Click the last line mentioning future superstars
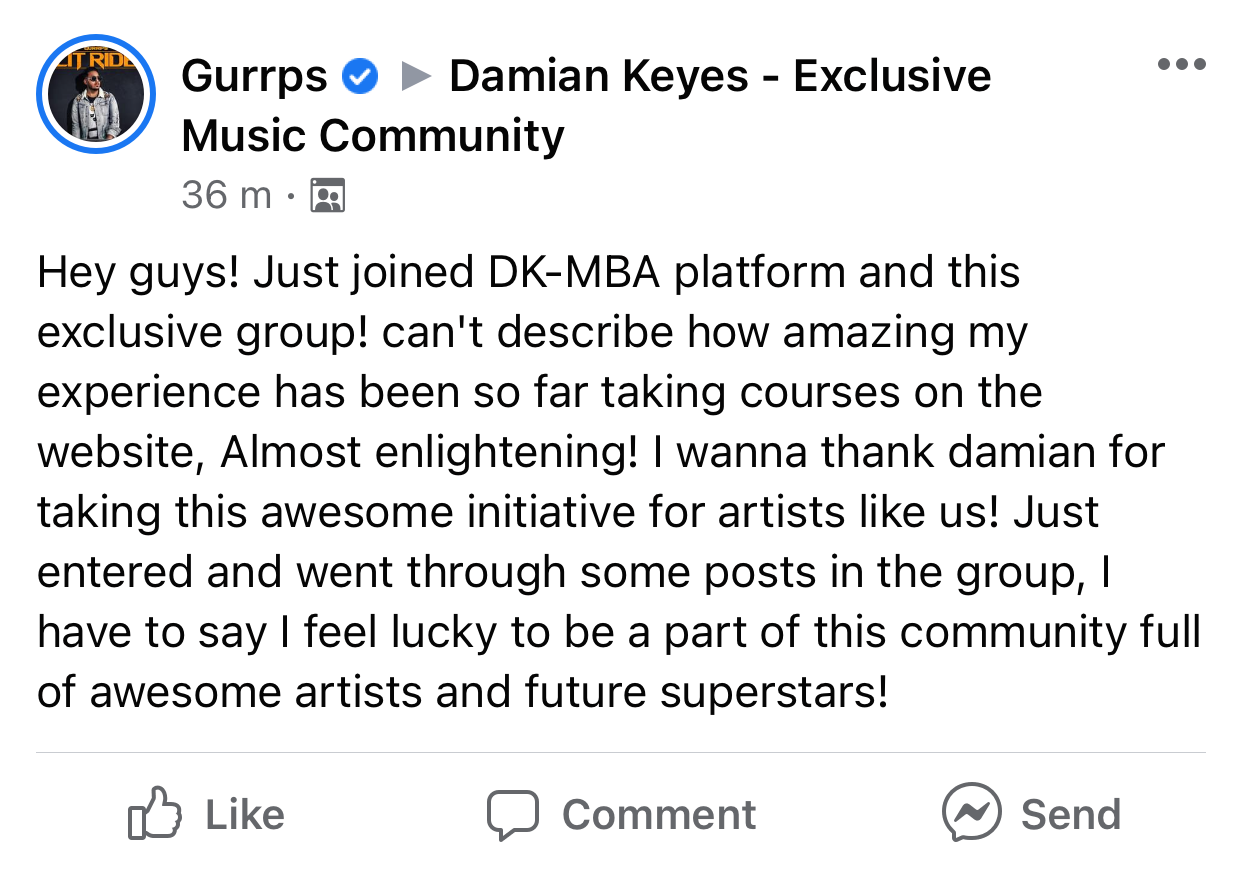 pyautogui.click(x=462, y=692)
